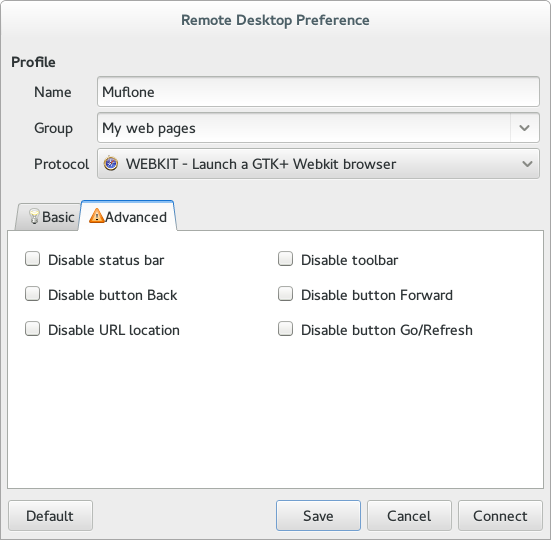
Task: Click the Connect button
Action: [500, 516]
